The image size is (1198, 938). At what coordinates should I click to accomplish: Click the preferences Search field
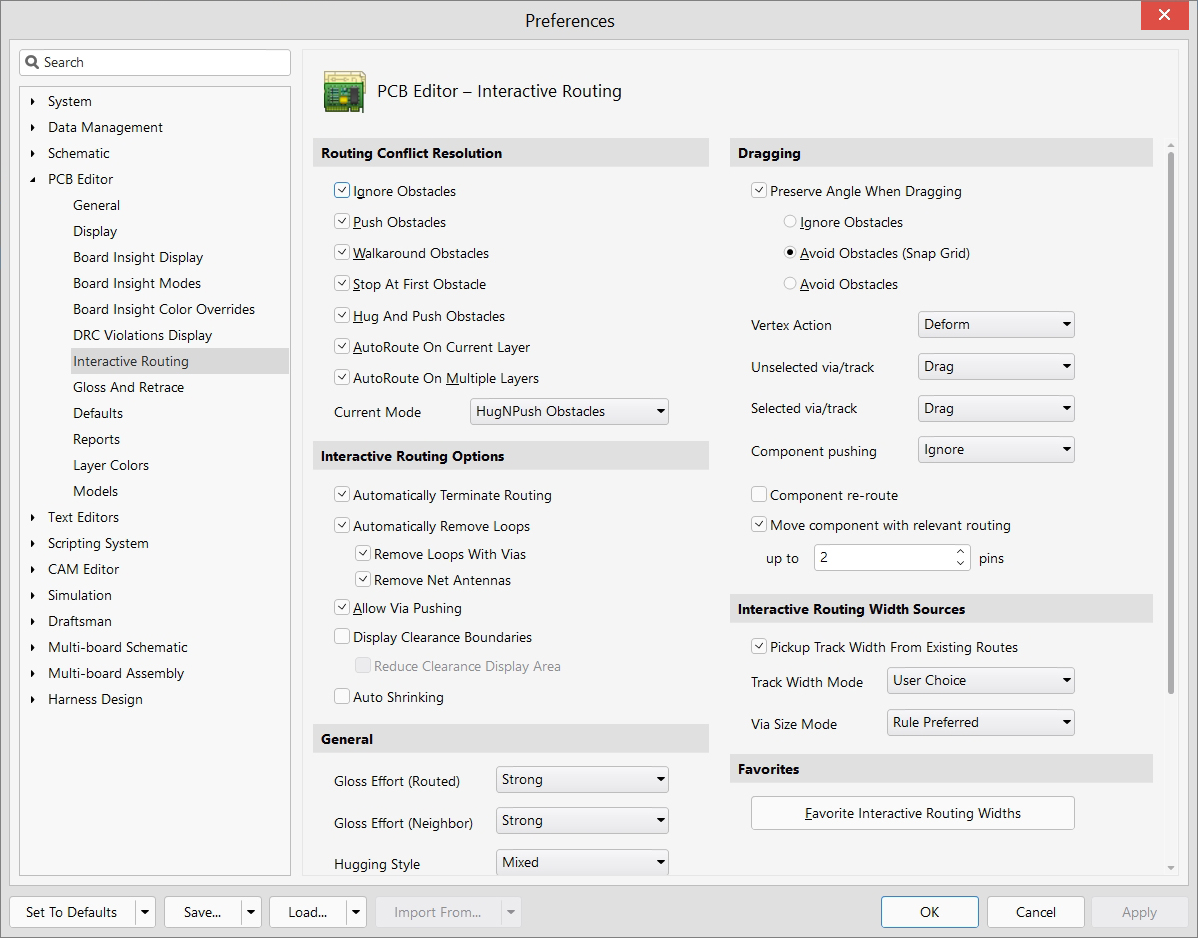click(155, 63)
